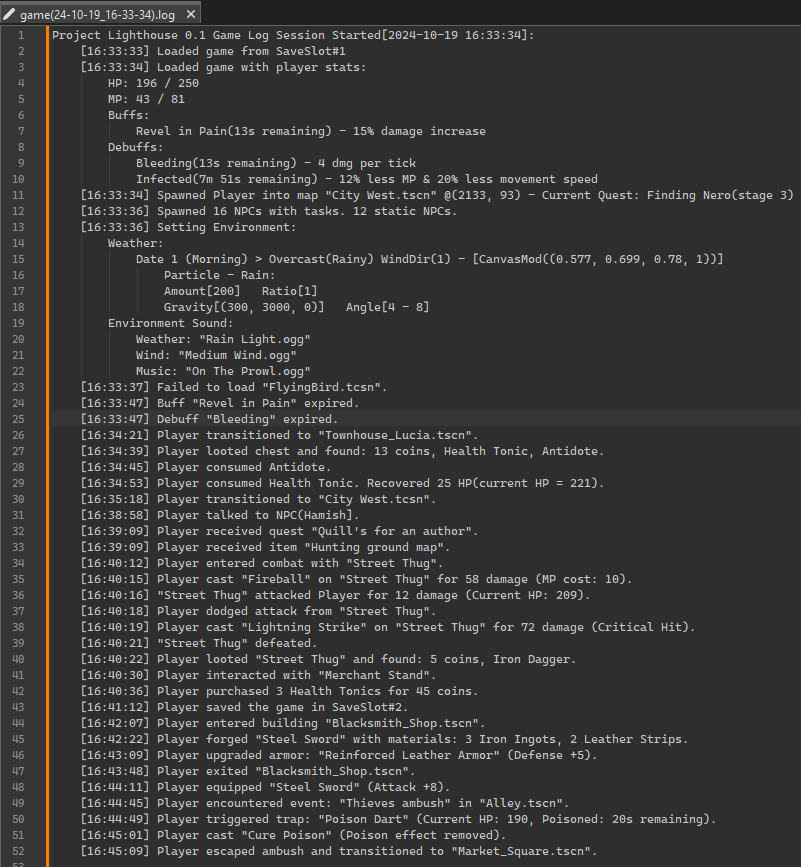Click the triggered trap "Poison Dart" entry
Image resolution: width=801 pixels, height=867 pixels.
[x=398, y=819]
